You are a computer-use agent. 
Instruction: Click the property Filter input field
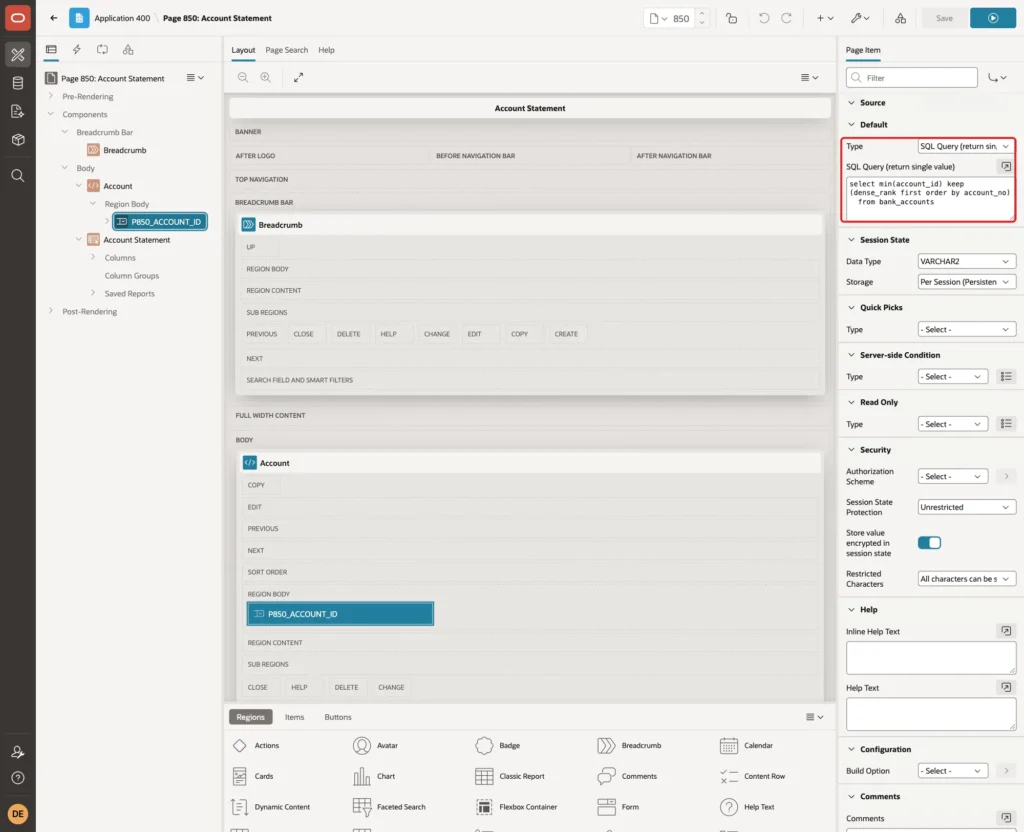pyautogui.click(x=912, y=78)
